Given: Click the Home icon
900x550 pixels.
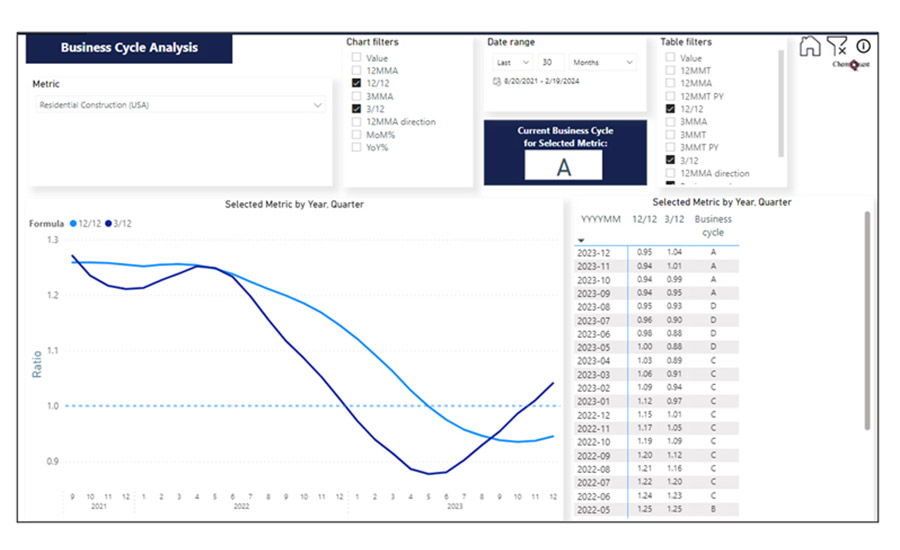Looking at the screenshot, I should click(x=810, y=47).
